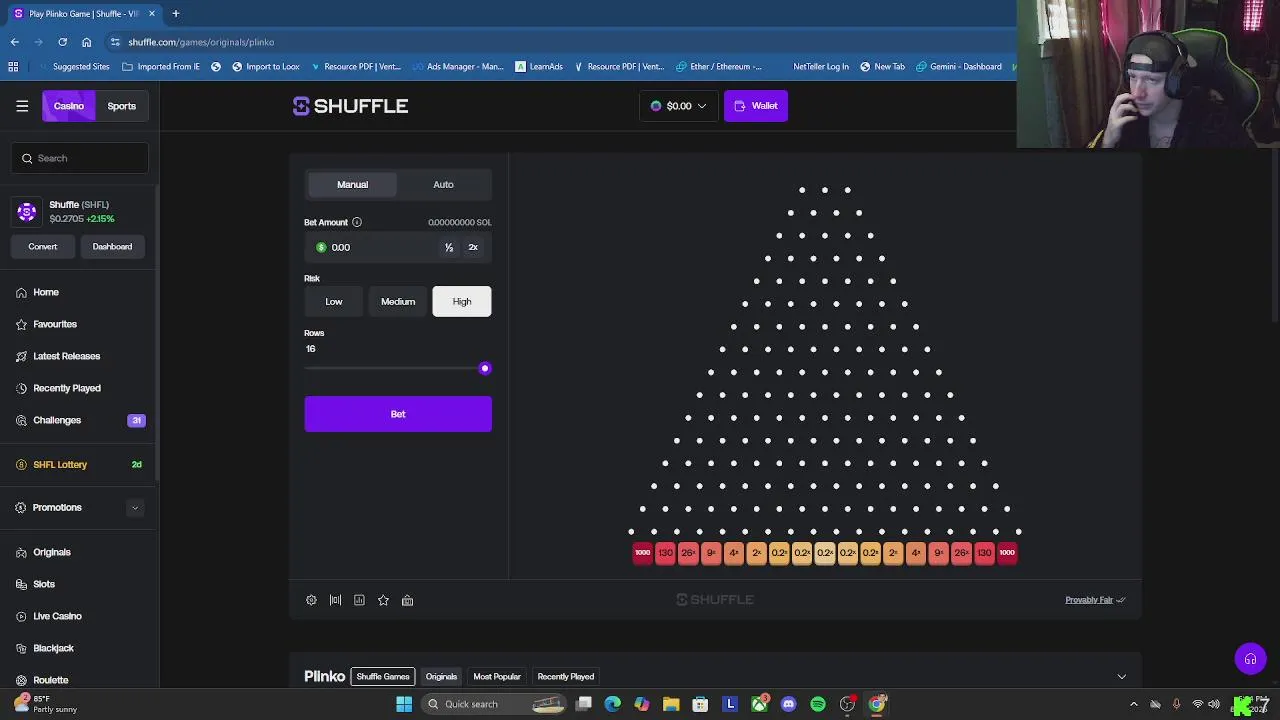Expand the Promotions sidebar section
Viewport: 1280px width, 720px height.
pyautogui.click(x=135, y=508)
